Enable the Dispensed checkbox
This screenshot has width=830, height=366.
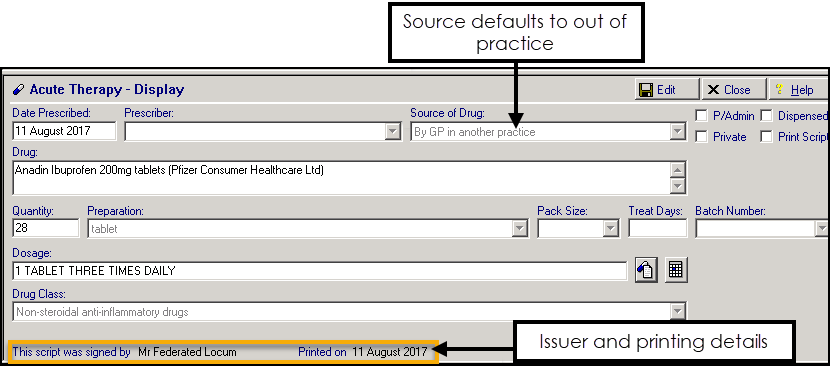(766, 116)
